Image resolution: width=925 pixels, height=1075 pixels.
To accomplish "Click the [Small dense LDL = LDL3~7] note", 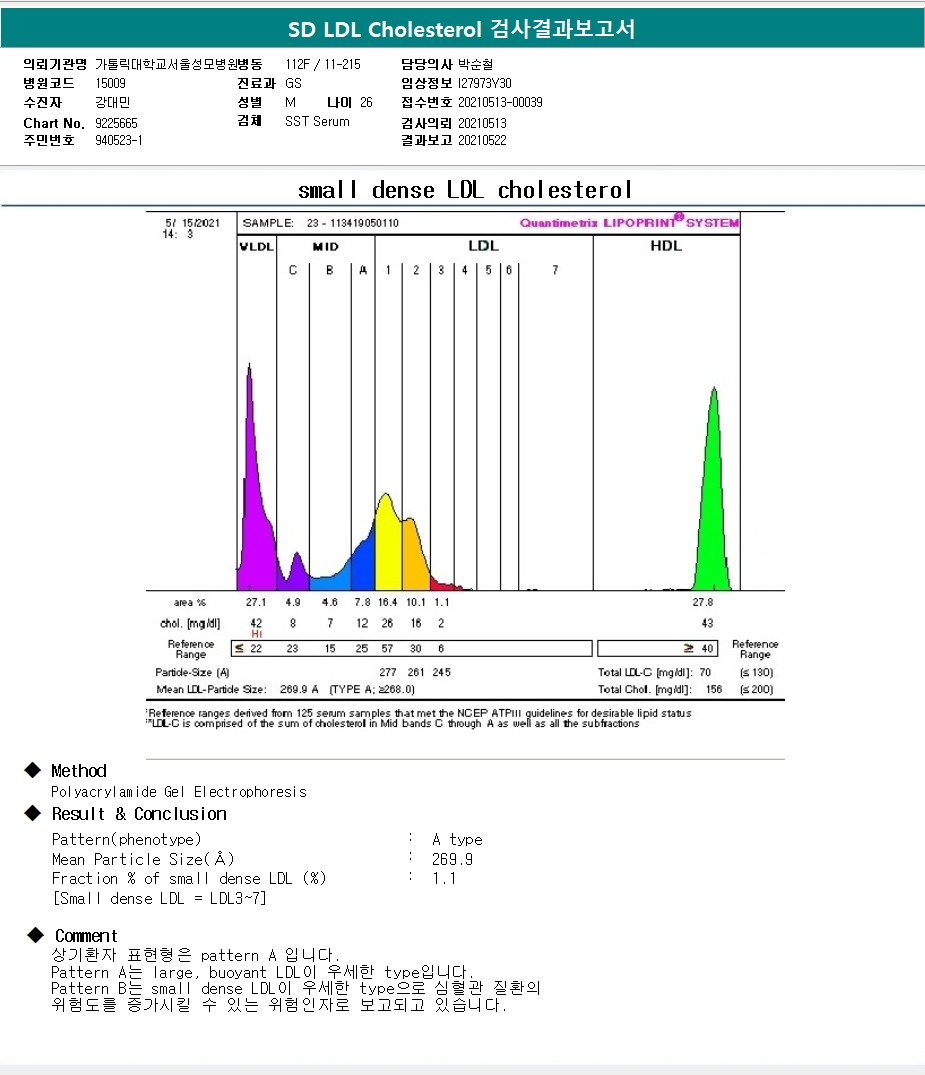I will pyautogui.click(x=160, y=899).
